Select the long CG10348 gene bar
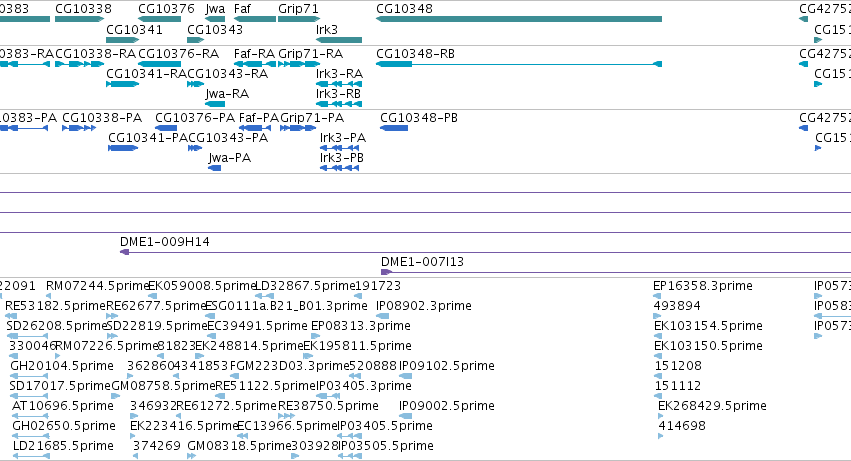The height and width of the screenshot is (461, 851). coord(519,19)
